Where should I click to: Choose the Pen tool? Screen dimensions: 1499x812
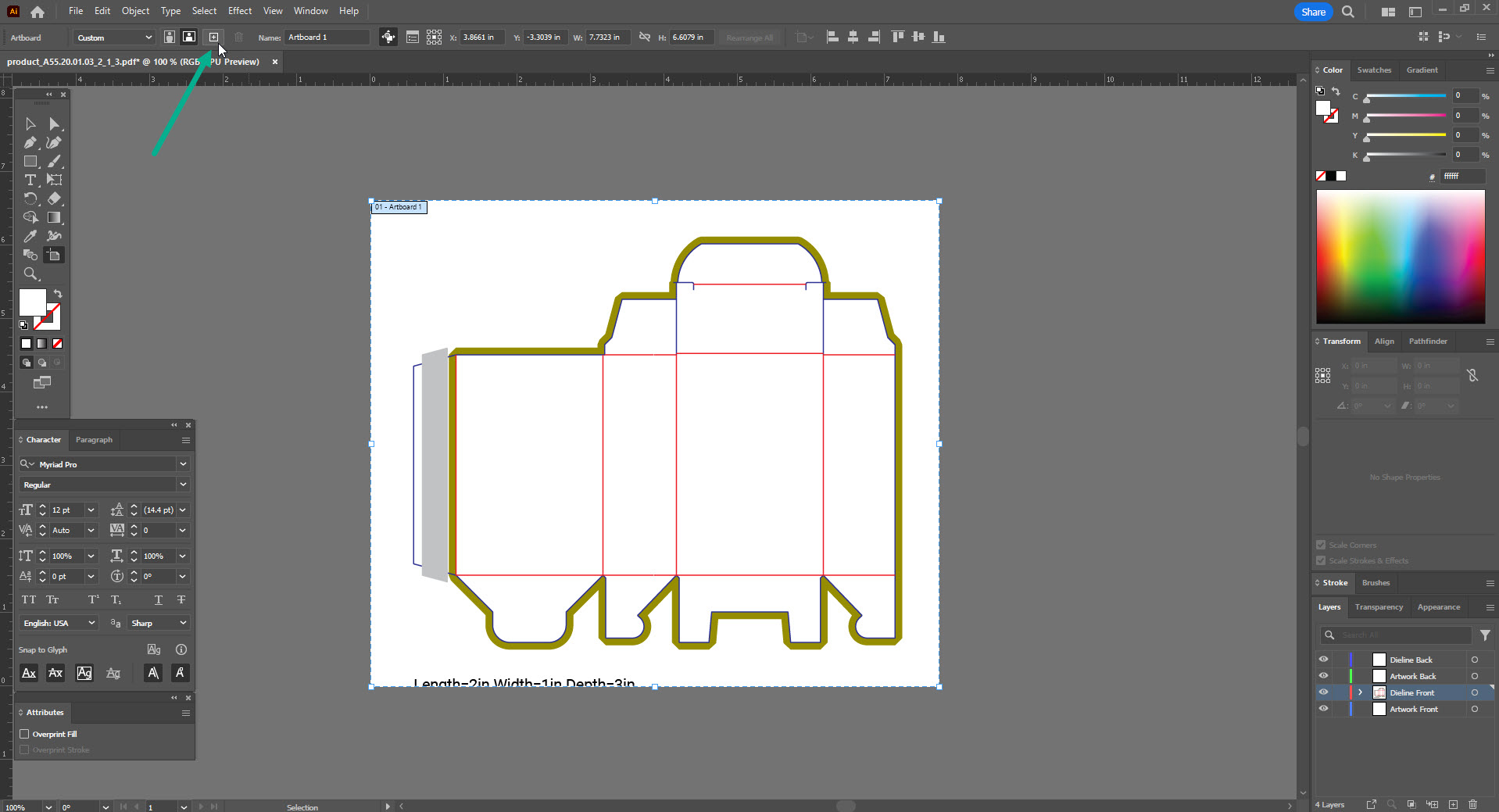click(30, 143)
